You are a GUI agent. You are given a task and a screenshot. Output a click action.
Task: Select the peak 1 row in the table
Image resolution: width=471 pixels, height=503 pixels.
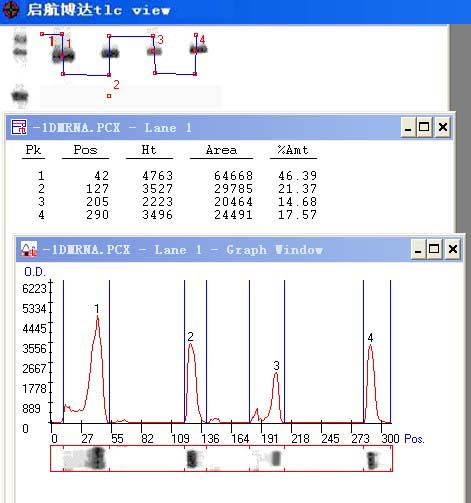click(170, 176)
